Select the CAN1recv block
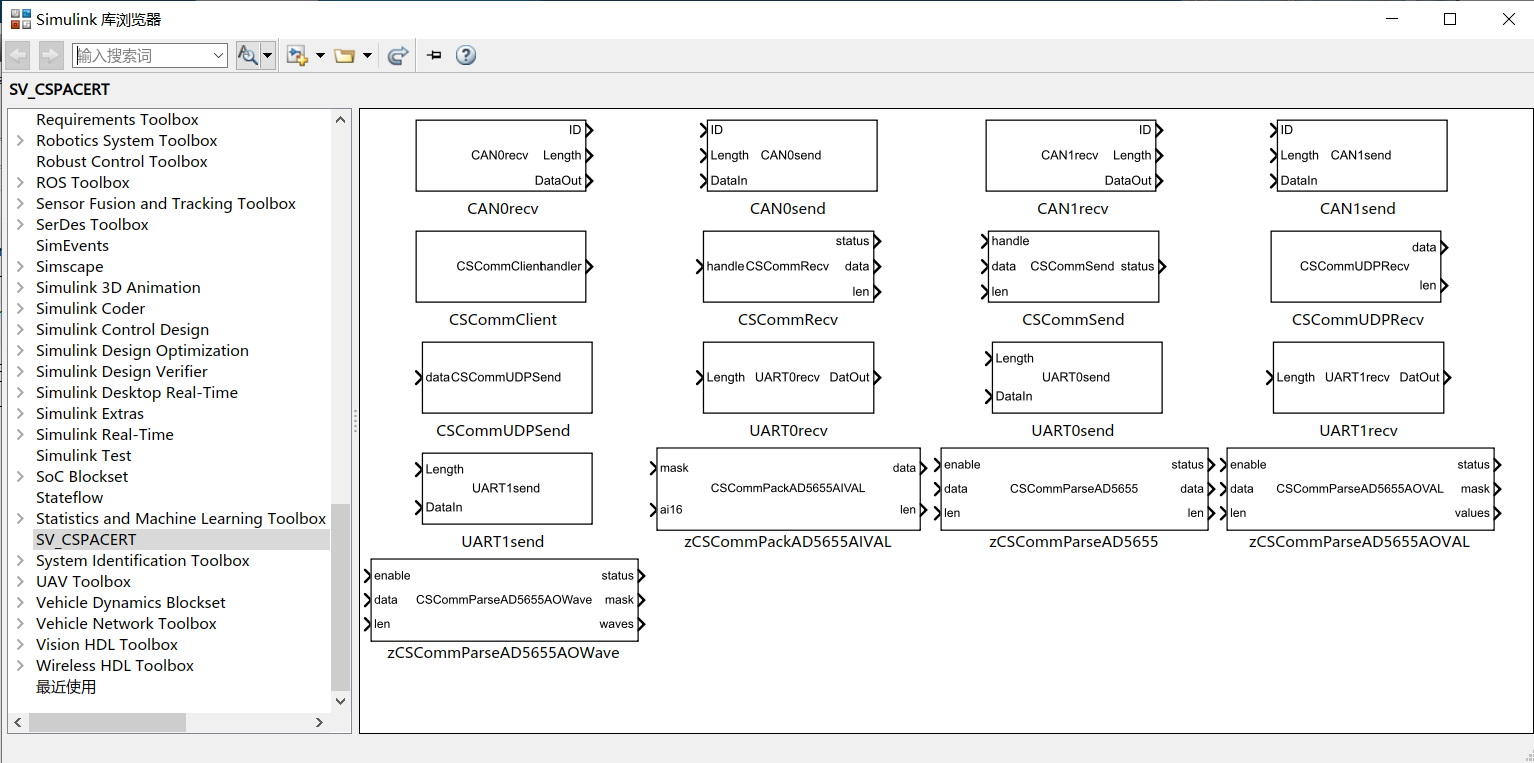 1073,156
